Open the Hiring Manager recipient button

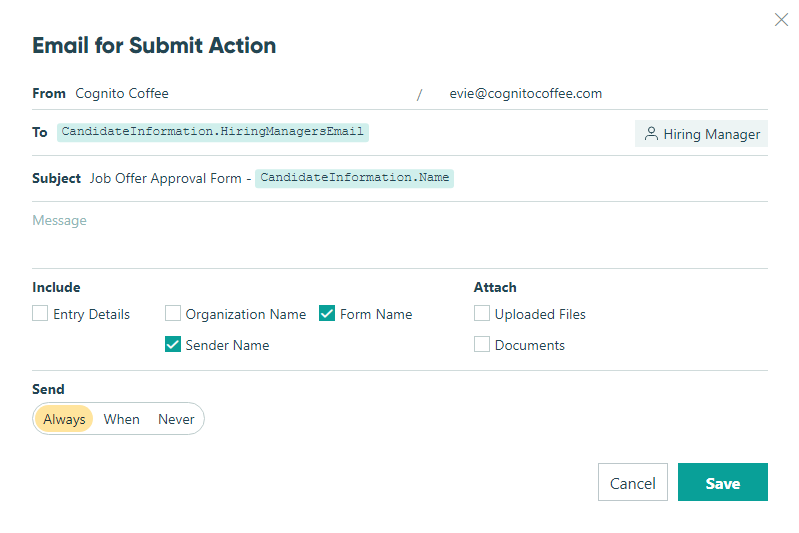click(701, 134)
